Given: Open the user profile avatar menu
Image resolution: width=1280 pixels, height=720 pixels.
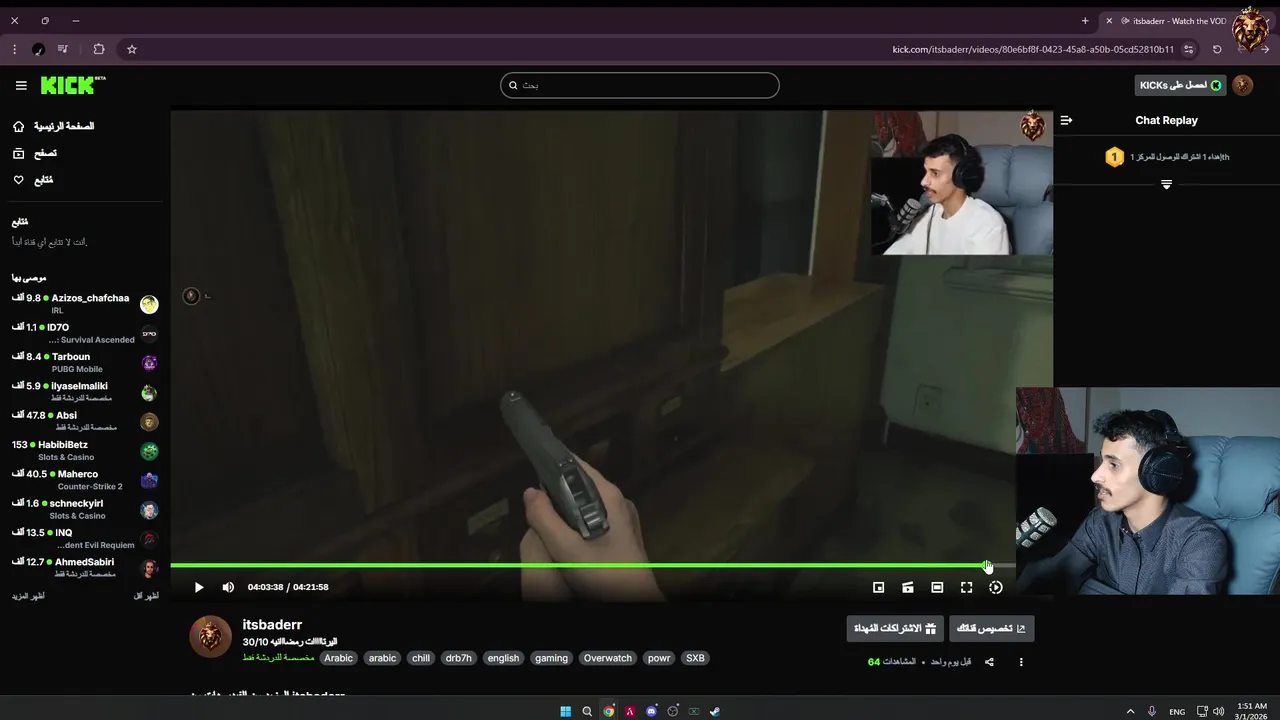Looking at the screenshot, I should 1243,85.
